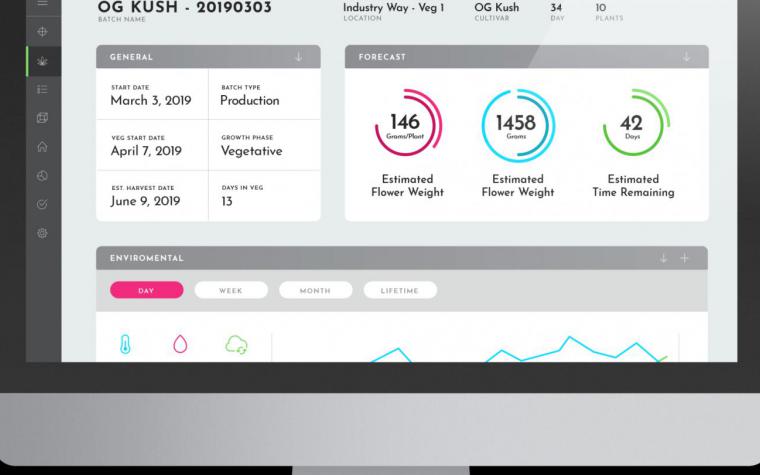Click the Production batch type value

pyautogui.click(x=250, y=100)
